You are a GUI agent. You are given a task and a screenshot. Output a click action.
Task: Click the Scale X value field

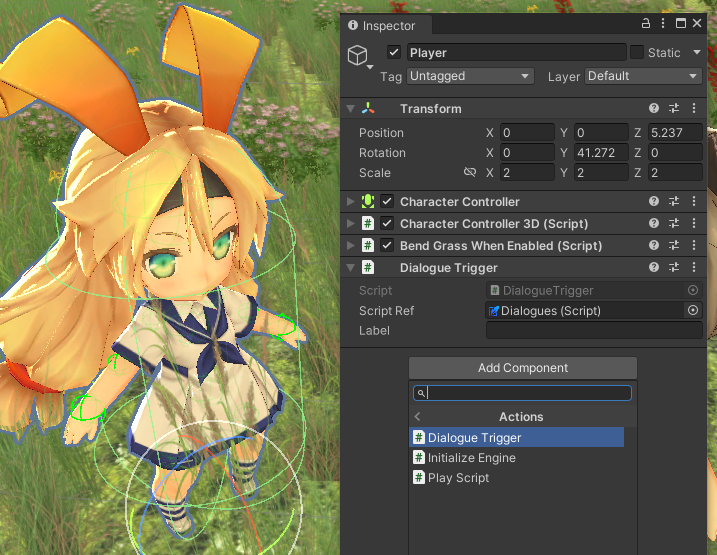click(x=527, y=173)
